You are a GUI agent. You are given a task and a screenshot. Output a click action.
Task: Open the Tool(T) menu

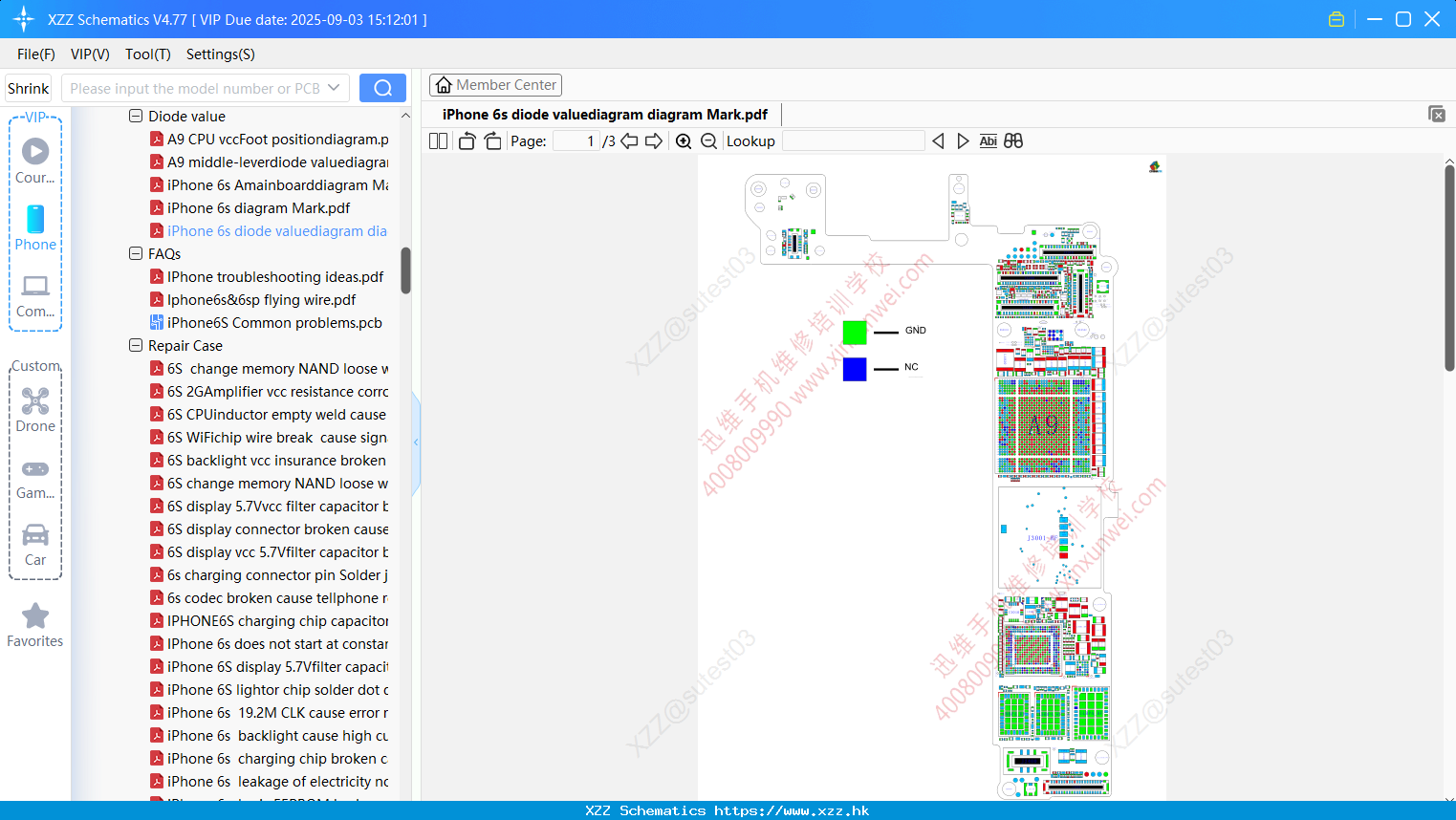148,54
